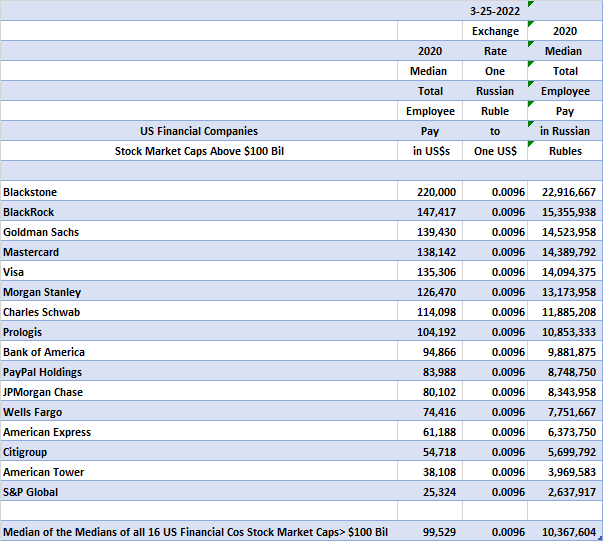Viewport: 603px width, 541px height.
Task: Select the Citigroup cell
Action: (199, 451)
